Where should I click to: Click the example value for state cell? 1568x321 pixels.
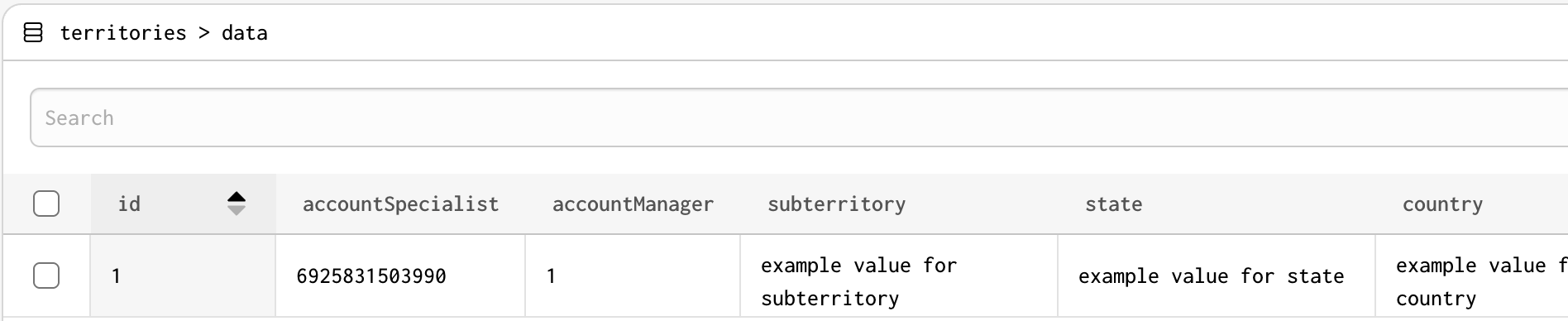point(1217,275)
